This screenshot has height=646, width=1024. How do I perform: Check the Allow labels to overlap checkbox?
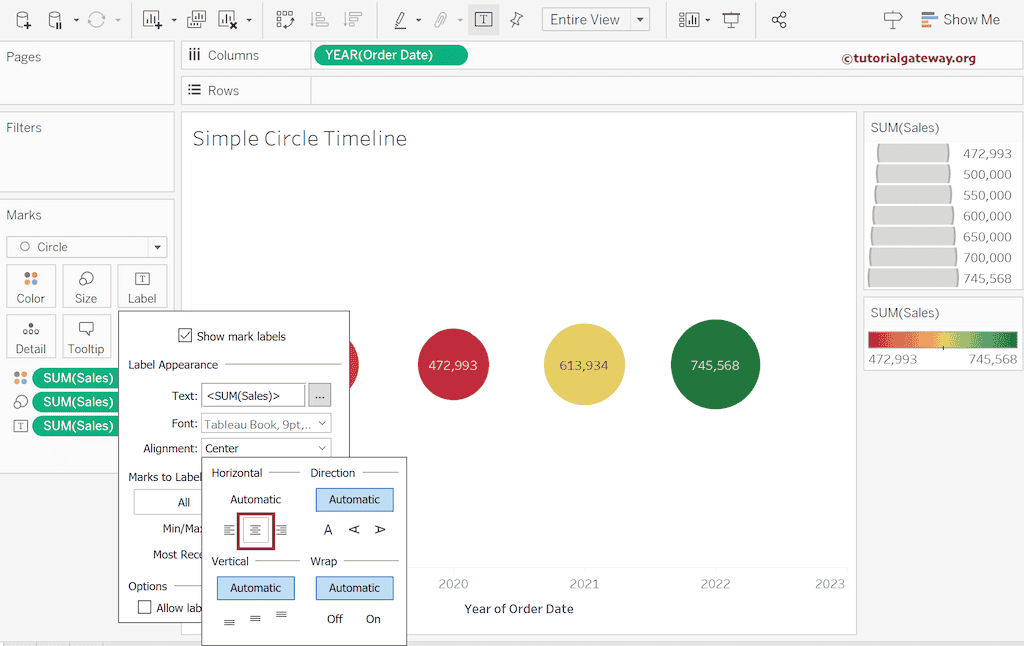point(145,607)
